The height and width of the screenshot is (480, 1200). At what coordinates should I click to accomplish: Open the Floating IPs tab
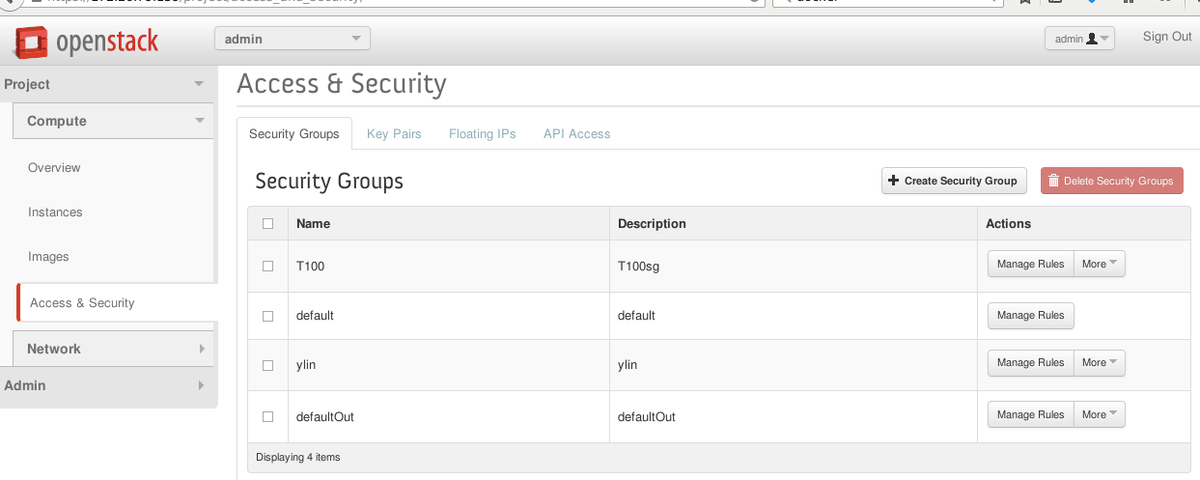point(482,134)
